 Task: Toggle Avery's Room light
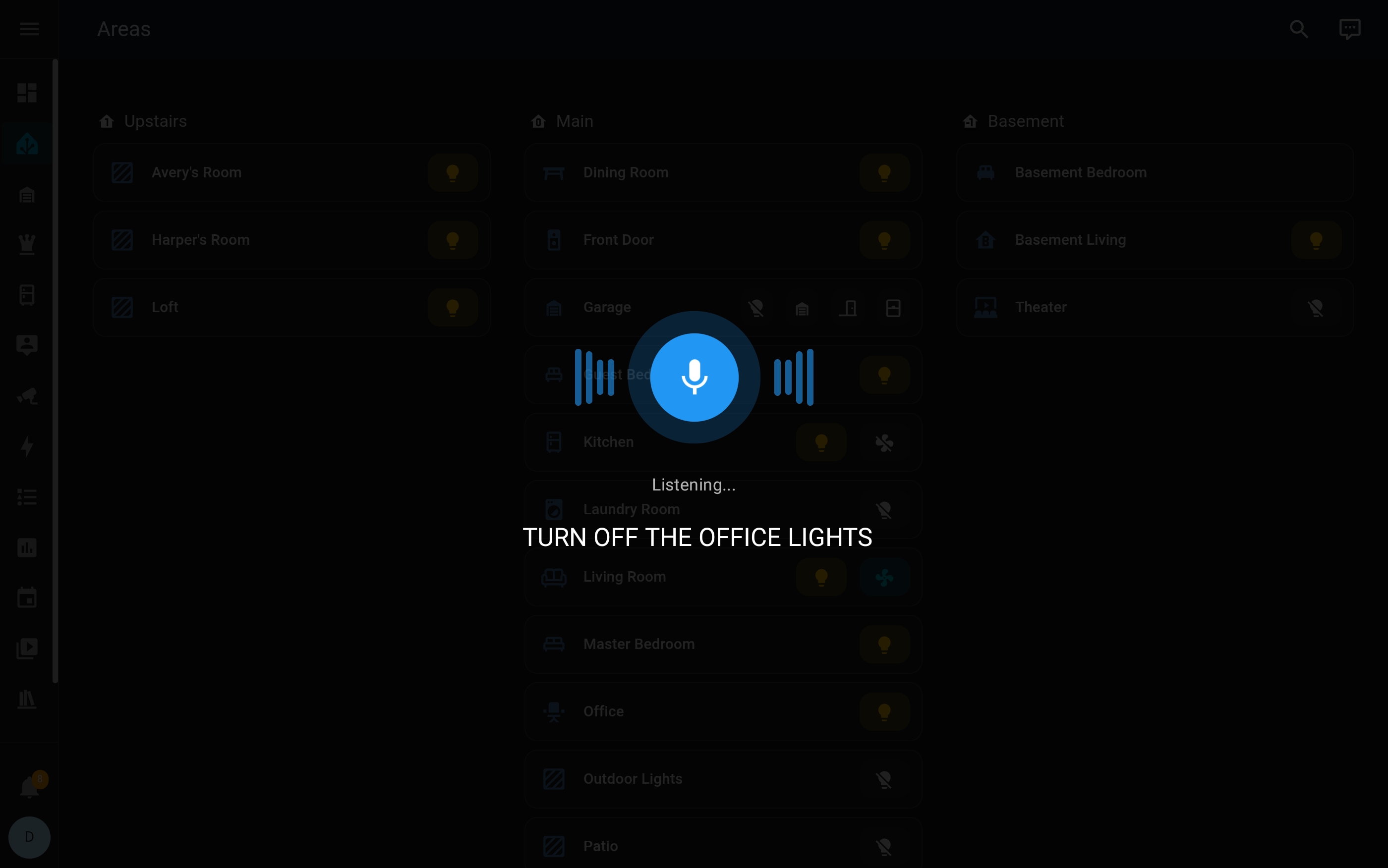pos(453,173)
